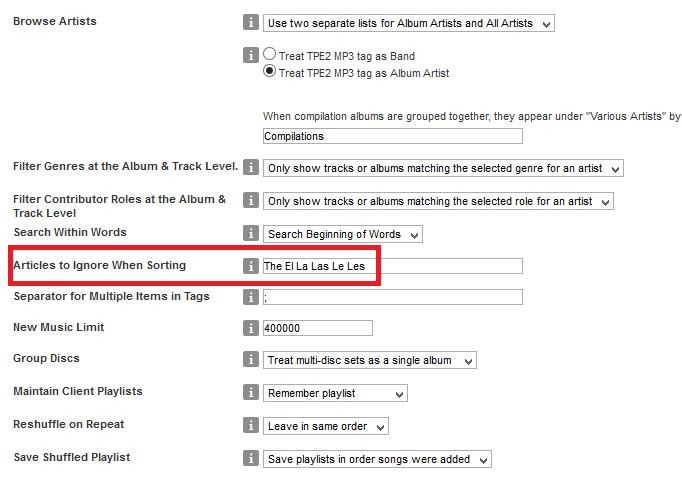Click info icon for Articles to Ignore
This screenshot has width=682, height=486.
pos(251,266)
